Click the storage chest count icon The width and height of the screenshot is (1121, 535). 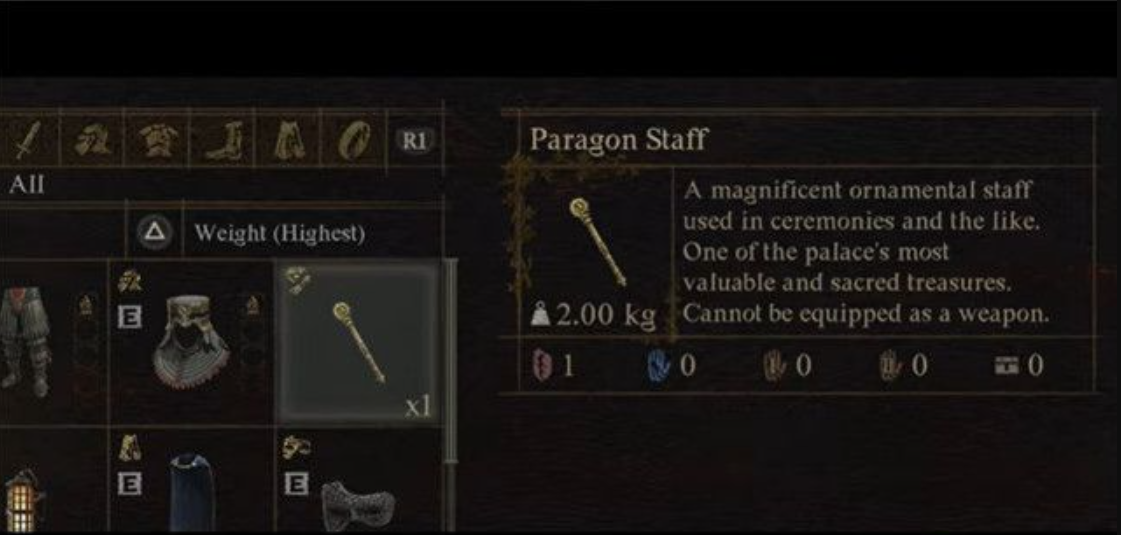point(1006,366)
